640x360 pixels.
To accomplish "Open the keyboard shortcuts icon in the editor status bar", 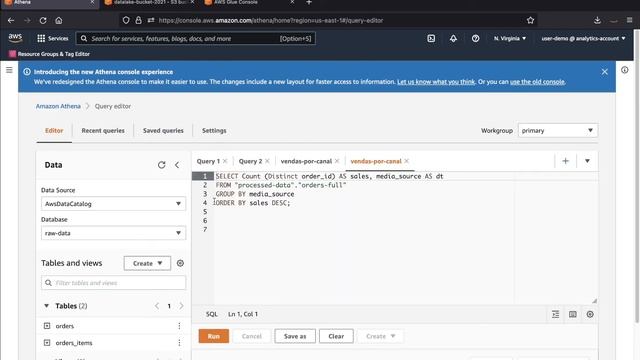I will pos(573,314).
